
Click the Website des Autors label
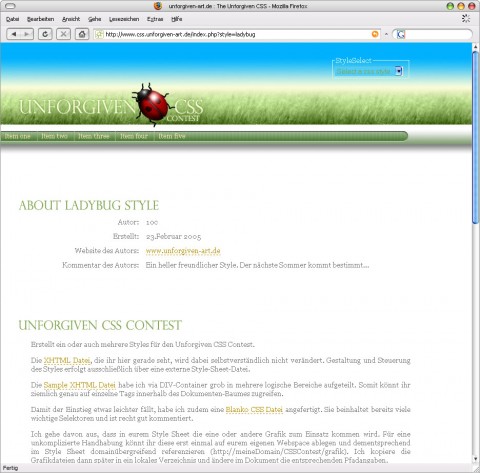coord(107,250)
